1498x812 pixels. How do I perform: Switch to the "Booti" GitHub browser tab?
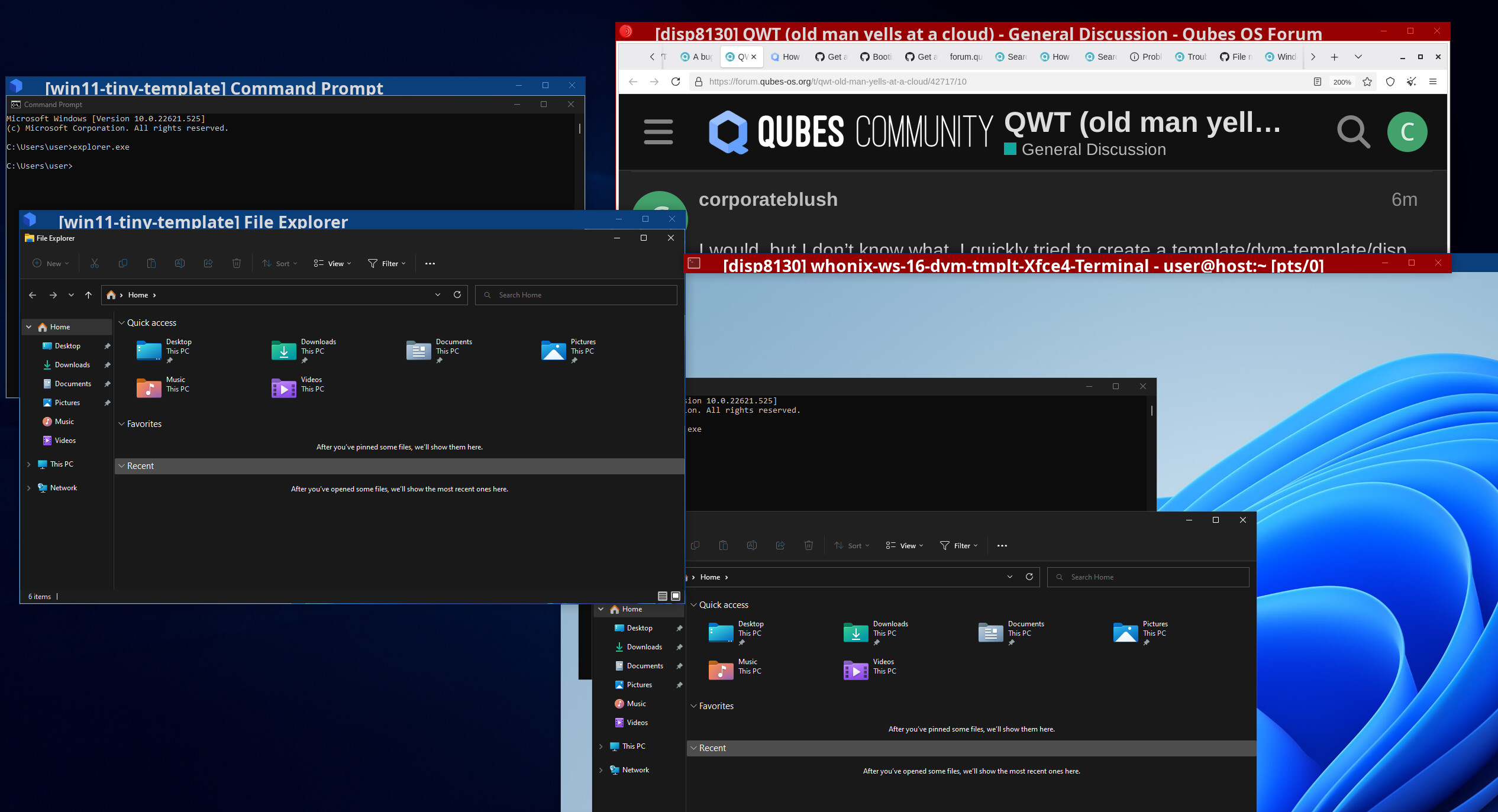(x=877, y=57)
